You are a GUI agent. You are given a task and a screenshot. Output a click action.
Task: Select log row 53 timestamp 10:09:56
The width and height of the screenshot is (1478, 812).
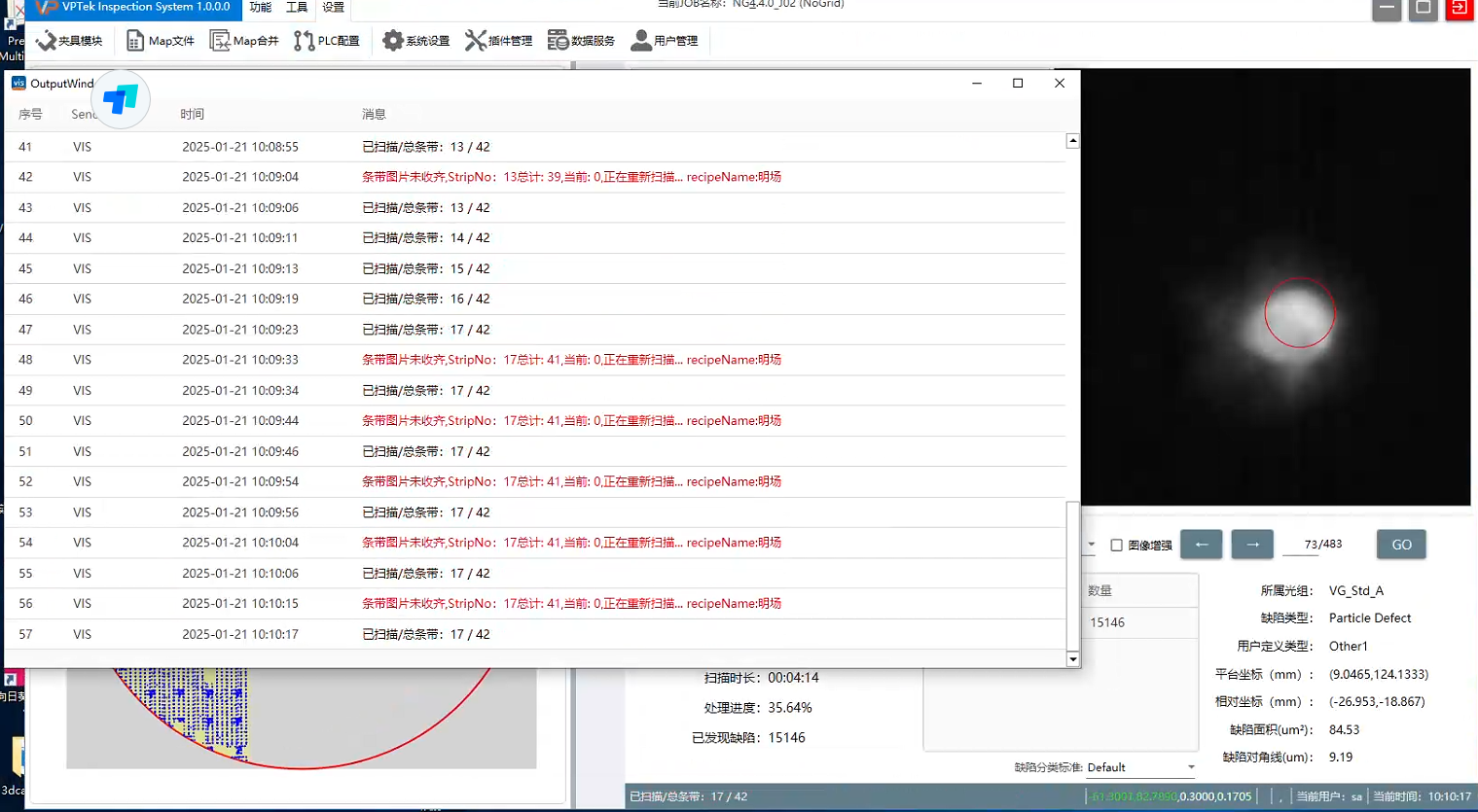(240, 512)
